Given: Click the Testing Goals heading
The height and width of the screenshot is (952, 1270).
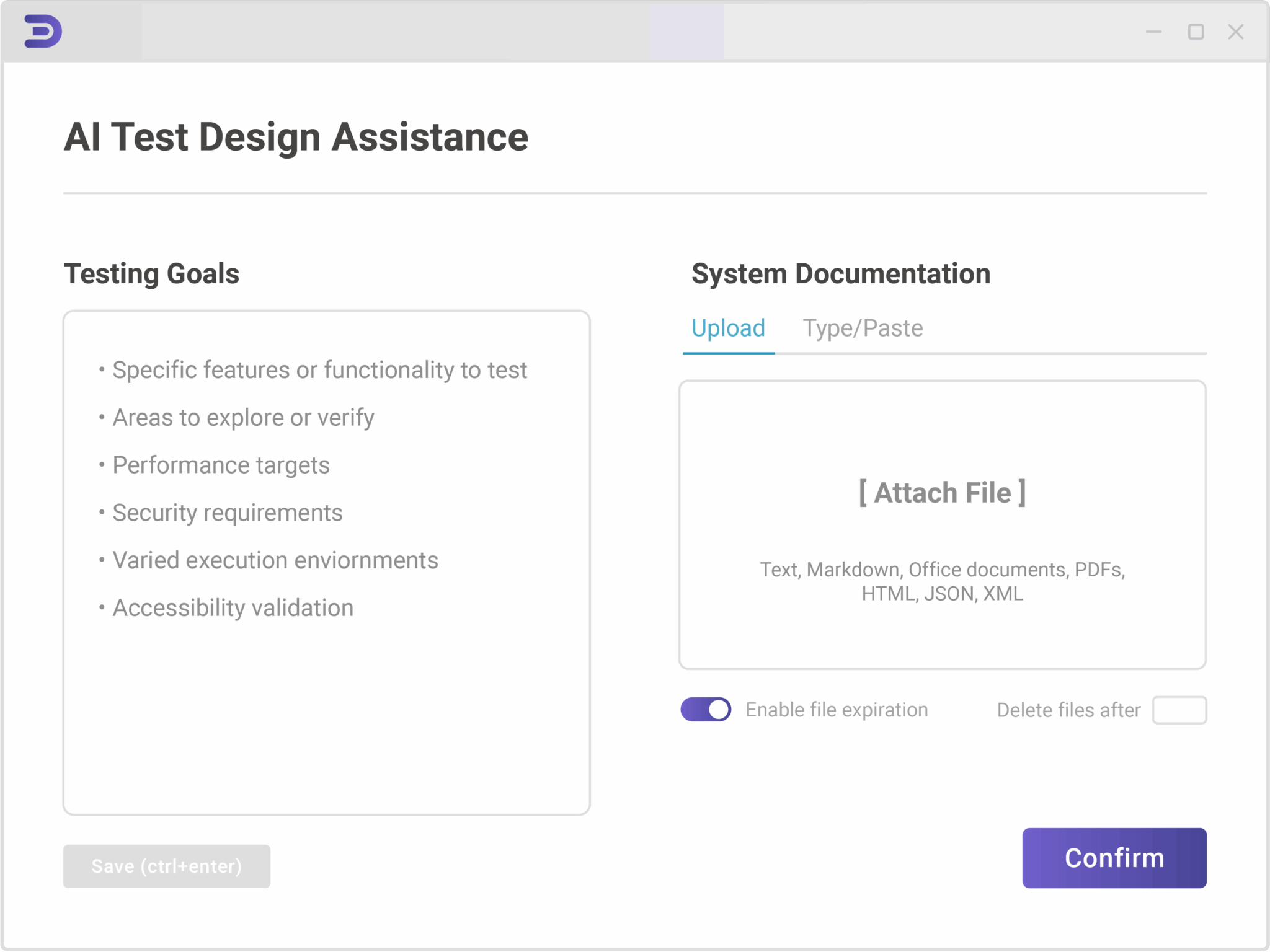Looking at the screenshot, I should point(151,274).
